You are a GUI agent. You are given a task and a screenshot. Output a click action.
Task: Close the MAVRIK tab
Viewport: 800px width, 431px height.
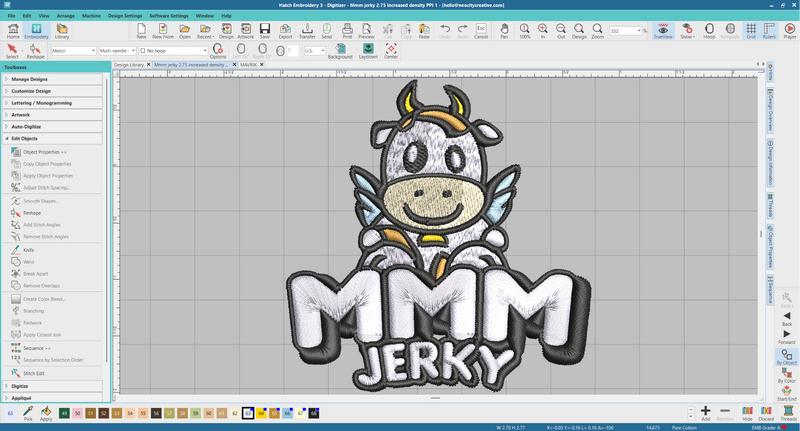pos(262,65)
